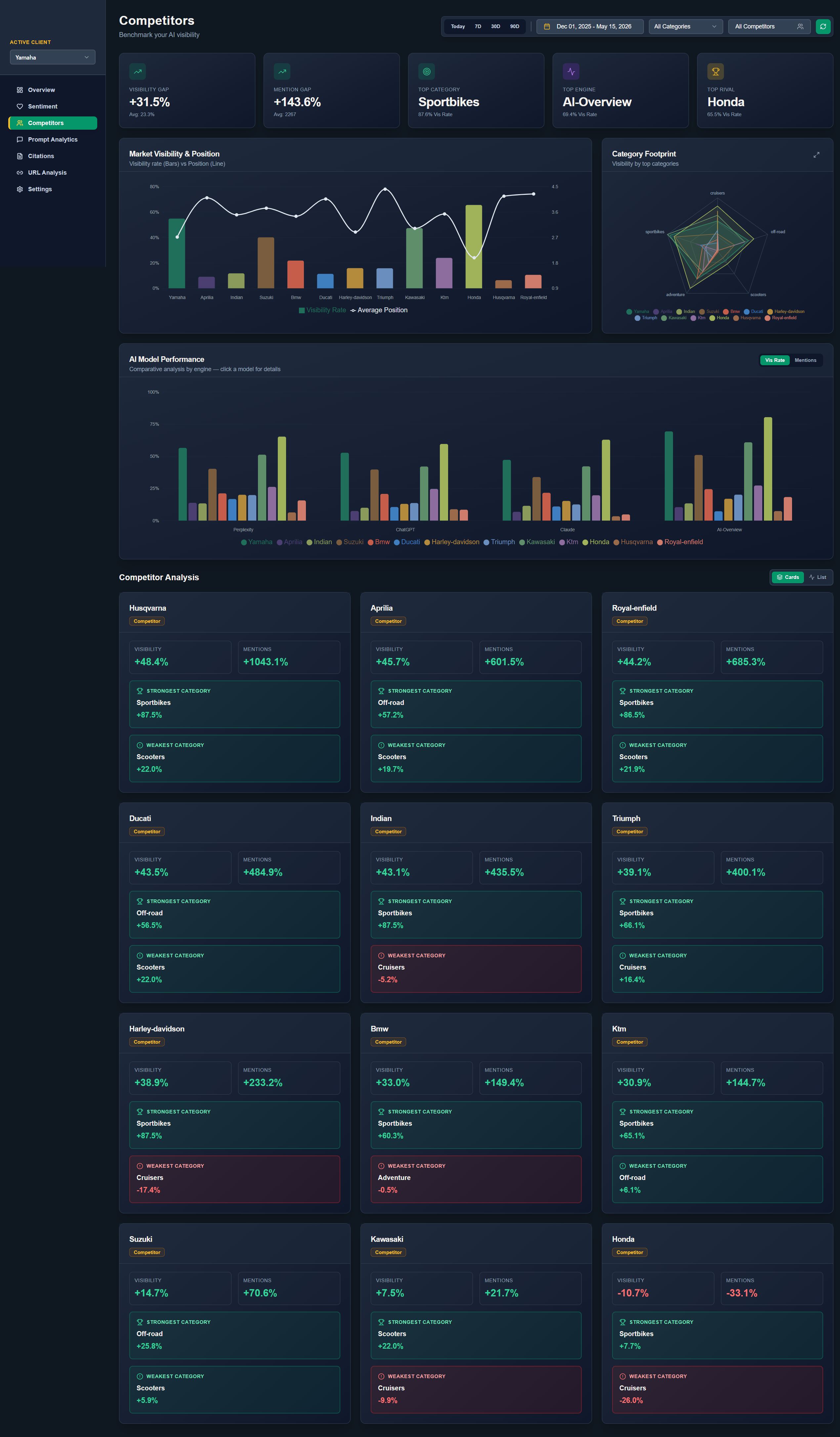
Task: Click Honda visibility value -10.7%
Action: pyautogui.click(x=633, y=1294)
